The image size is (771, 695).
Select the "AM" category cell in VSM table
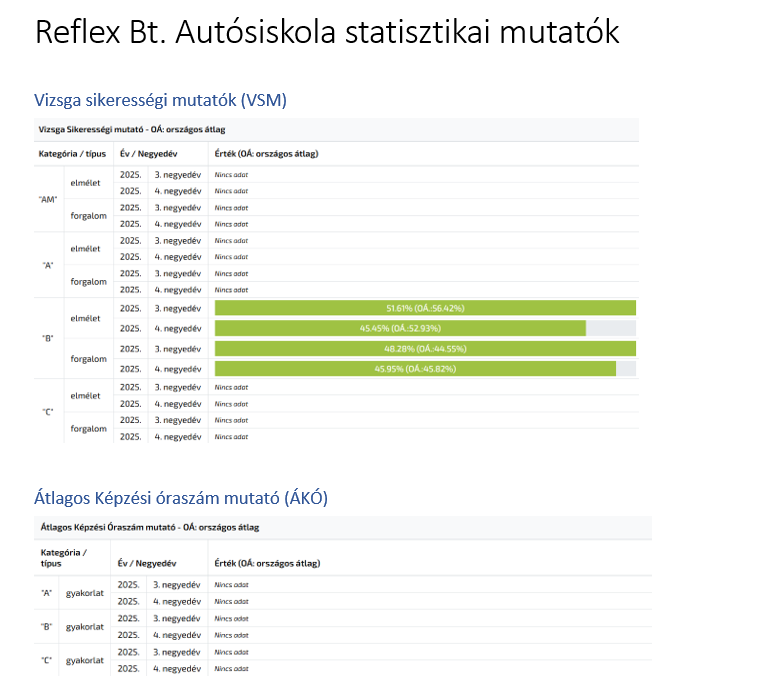point(48,199)
